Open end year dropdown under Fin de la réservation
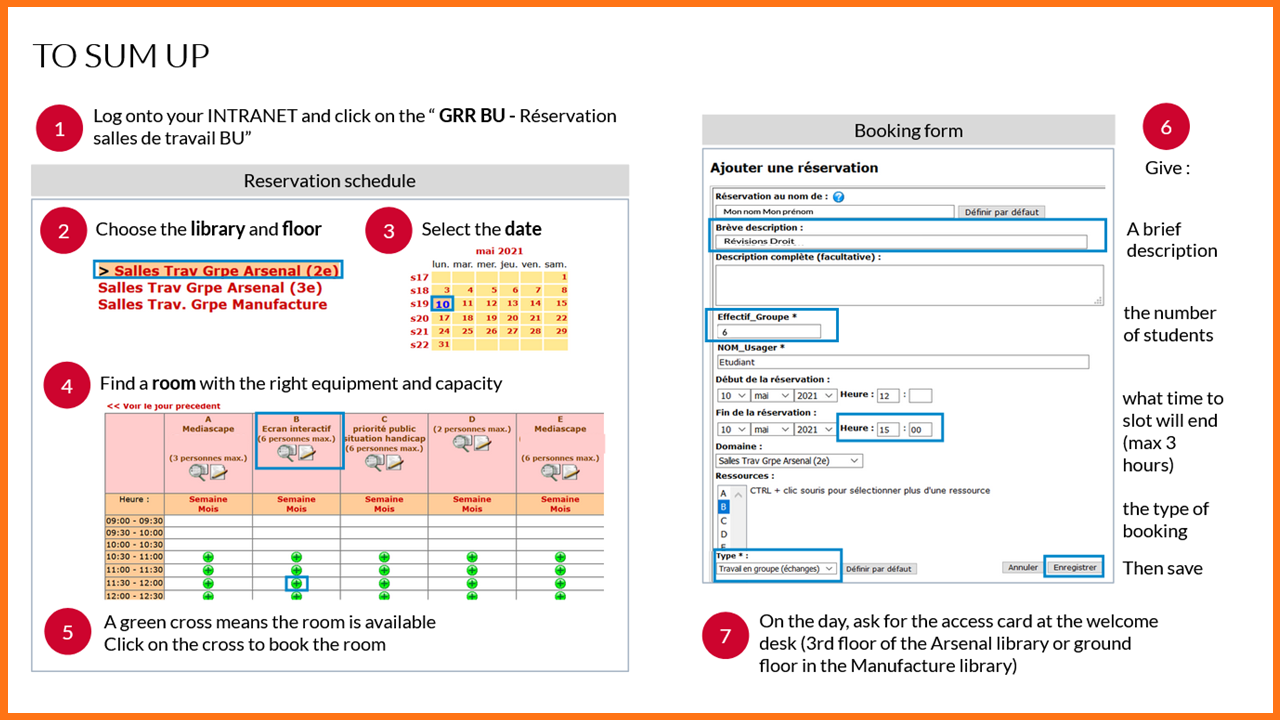Image resolution: width=1280 pixels, height=720 pixels. (816, 429)
